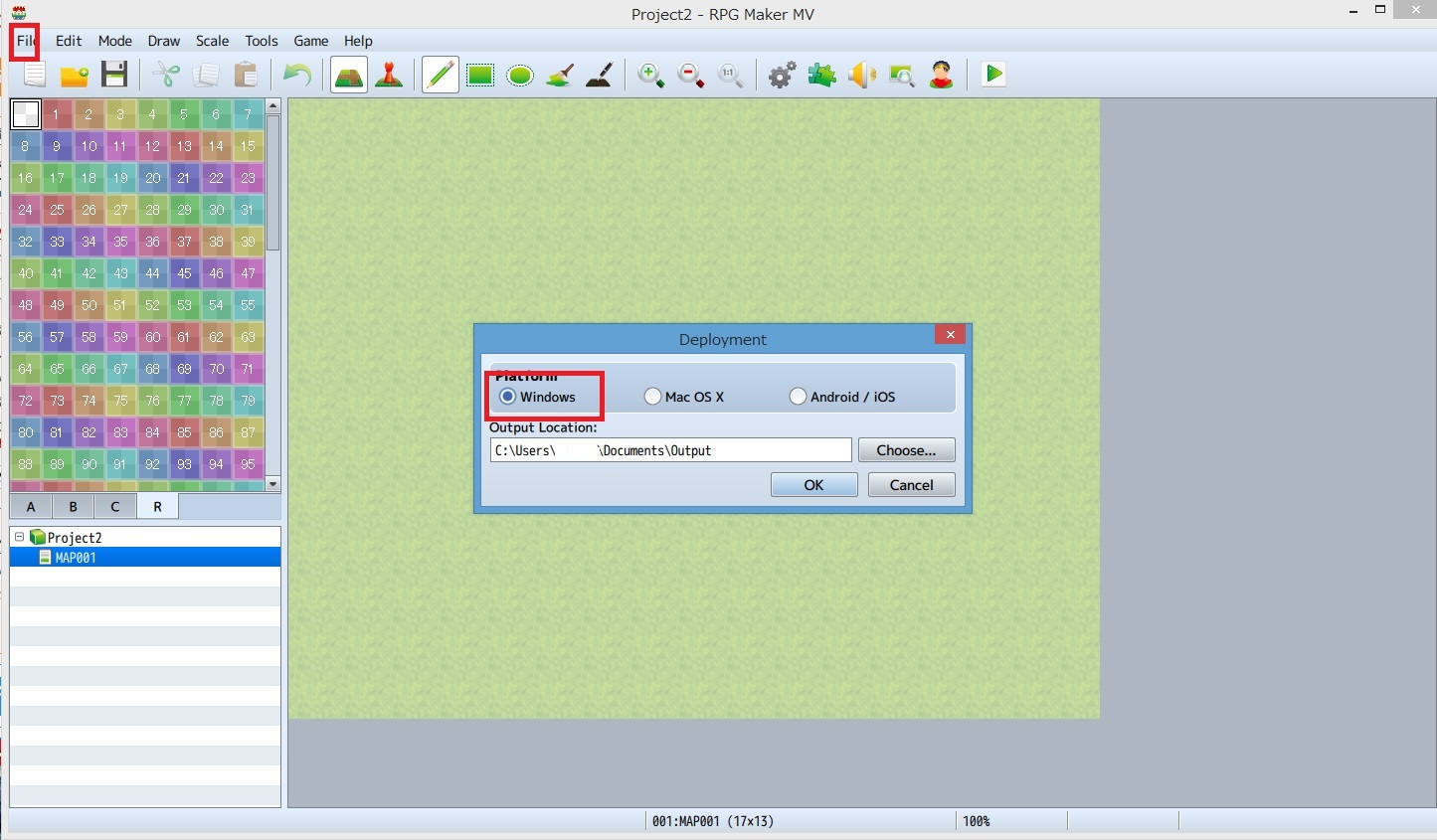The width and height of the screenshot is (1437, 840).
Task: Switch to tileset tab B
Action: [72, 506]
